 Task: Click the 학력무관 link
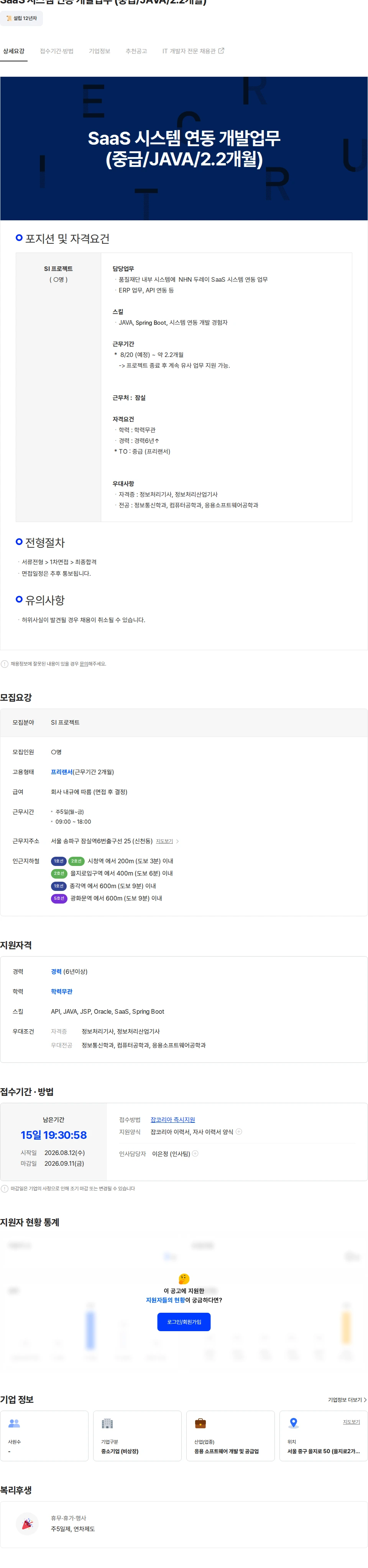pyautogui.click(x=61, y=991)
